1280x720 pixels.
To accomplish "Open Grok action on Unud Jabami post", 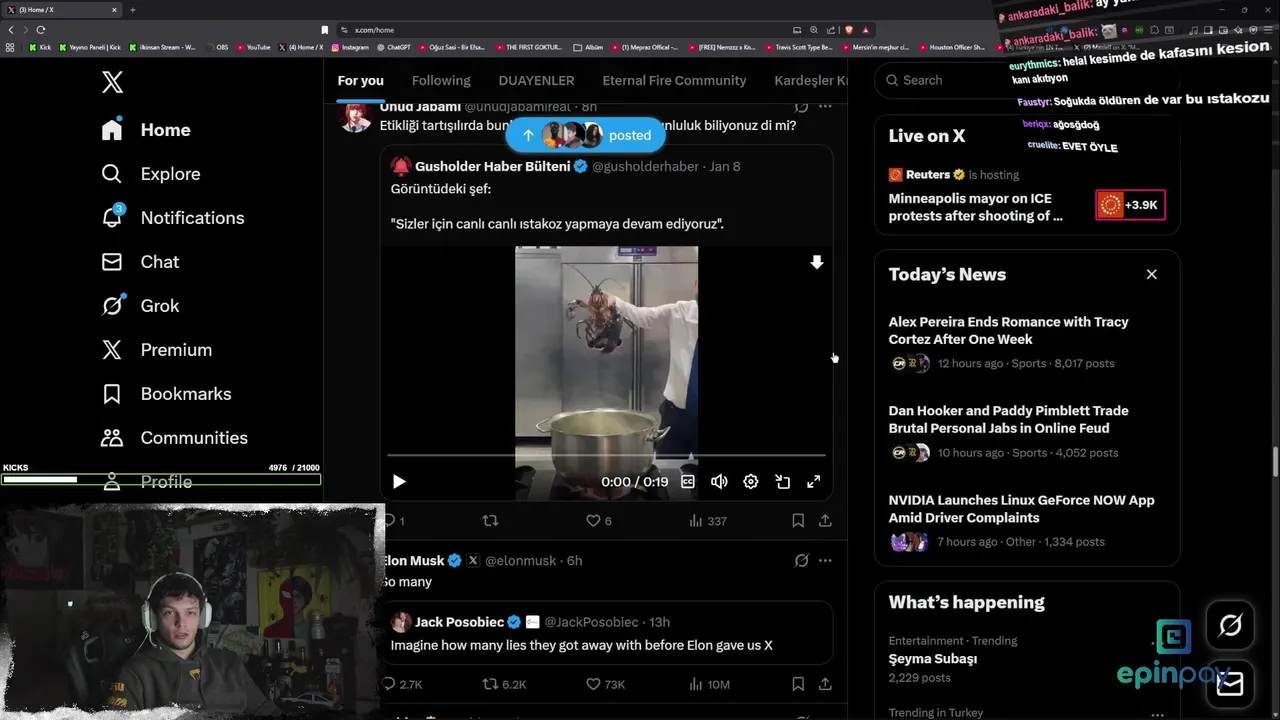I will click(801, 106).
